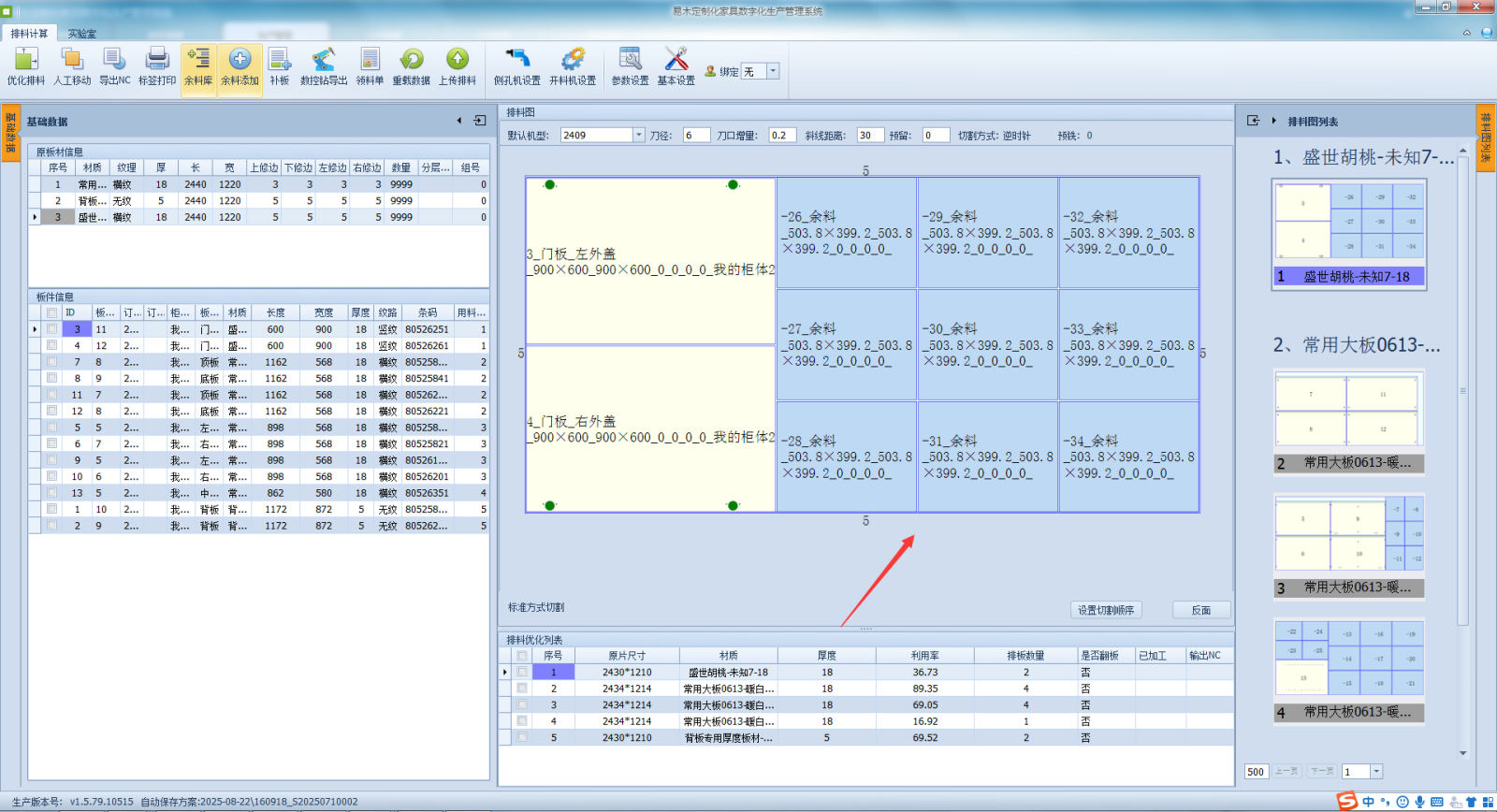Click the pin icon in 基础数据 panel header
Image resolution: width=1497 pixels, height=812 pixels.
coord(480,121)
